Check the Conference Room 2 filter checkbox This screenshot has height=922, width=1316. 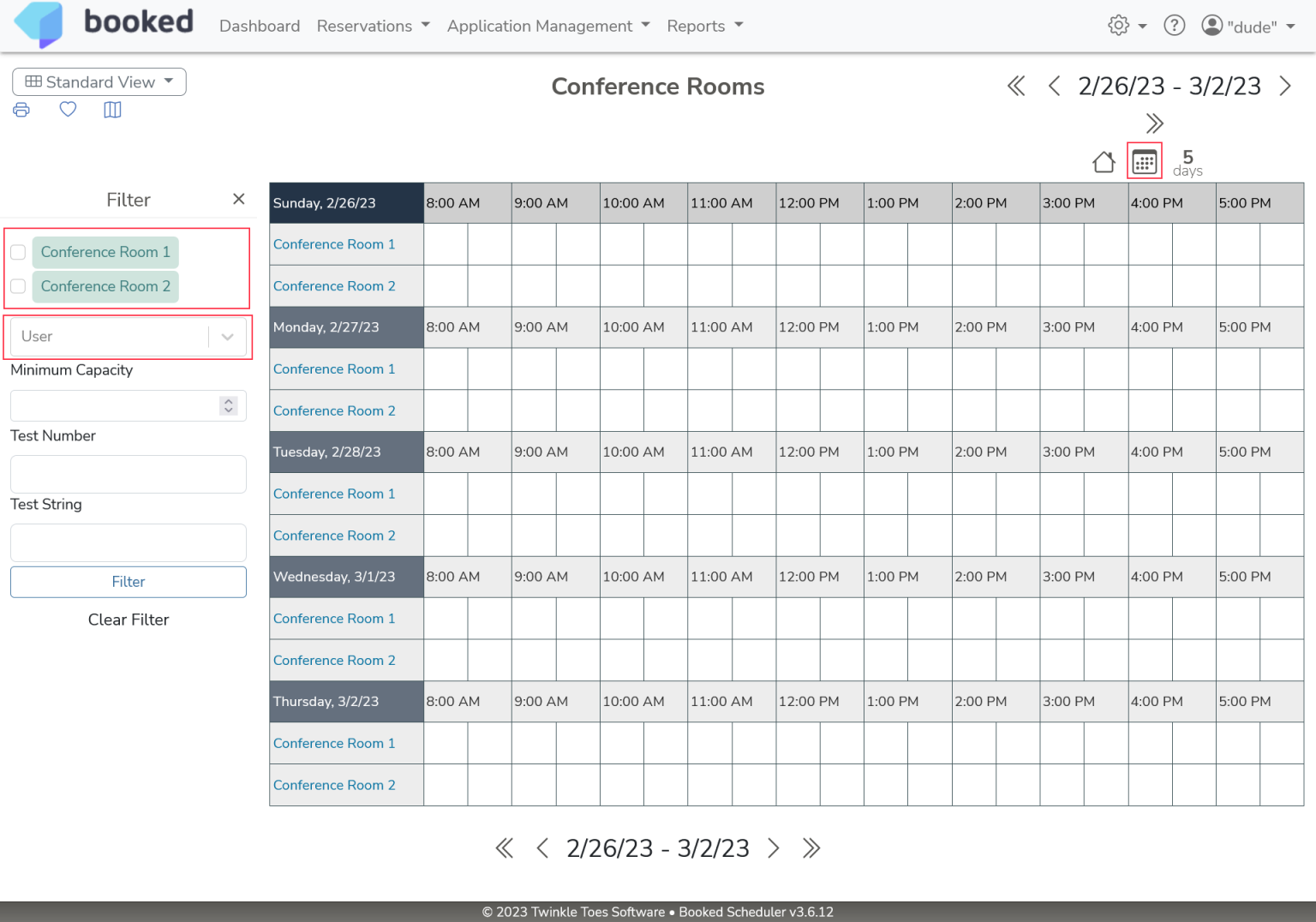pyautogui.click(x=18, y=286)
